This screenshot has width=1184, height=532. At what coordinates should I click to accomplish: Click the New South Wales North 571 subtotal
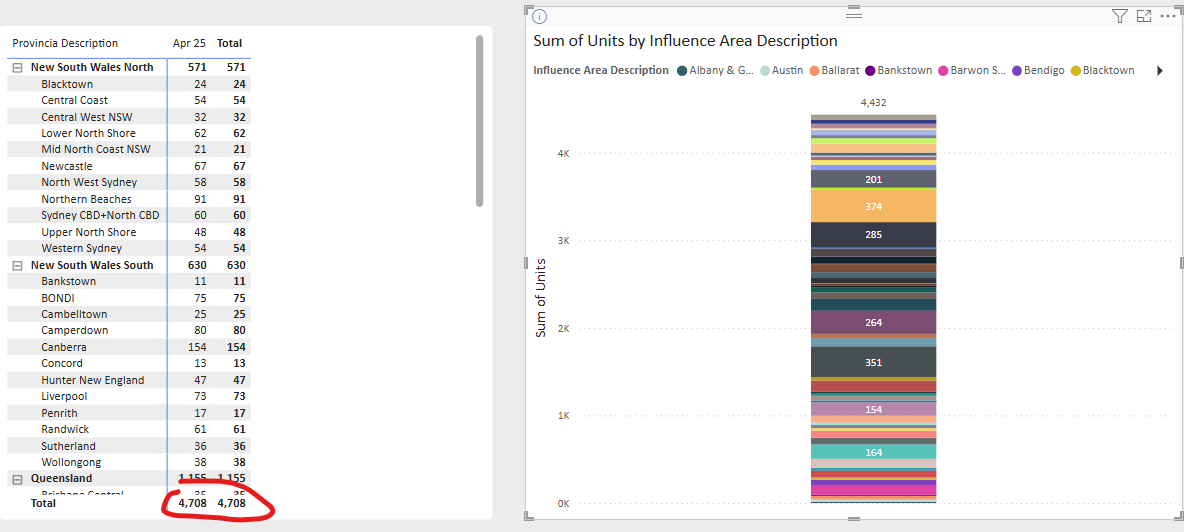click(x=196, y=67)
